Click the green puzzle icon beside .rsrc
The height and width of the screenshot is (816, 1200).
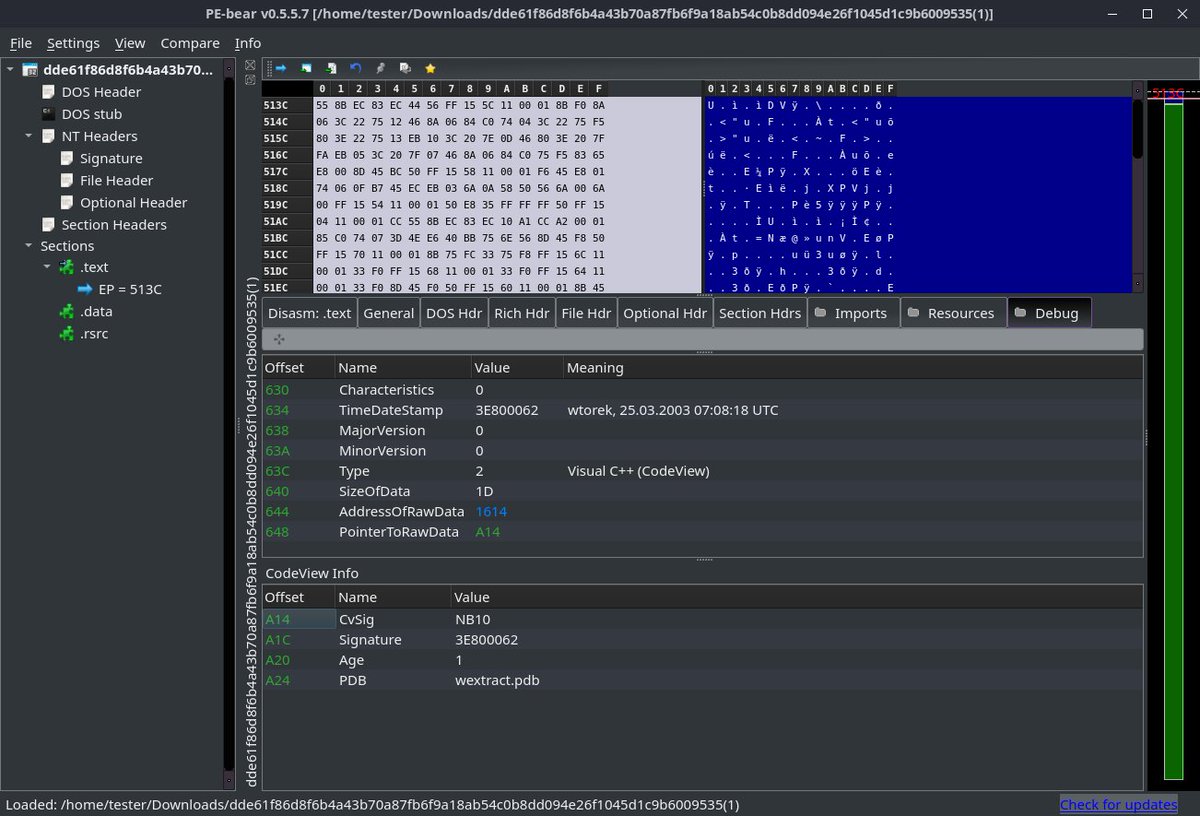tap(67, 333)
